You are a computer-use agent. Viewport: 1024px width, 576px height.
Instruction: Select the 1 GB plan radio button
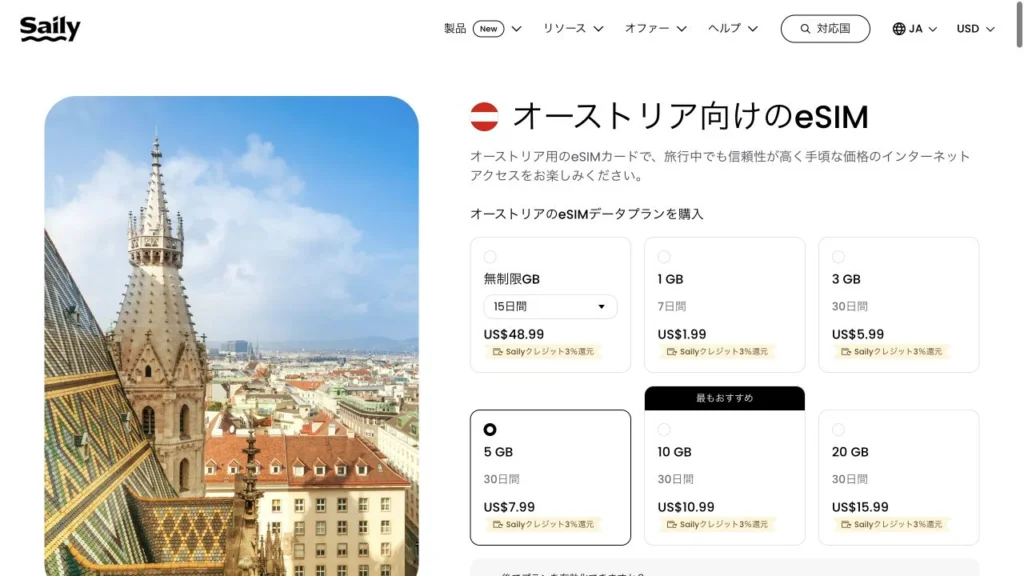click(664, 257)
